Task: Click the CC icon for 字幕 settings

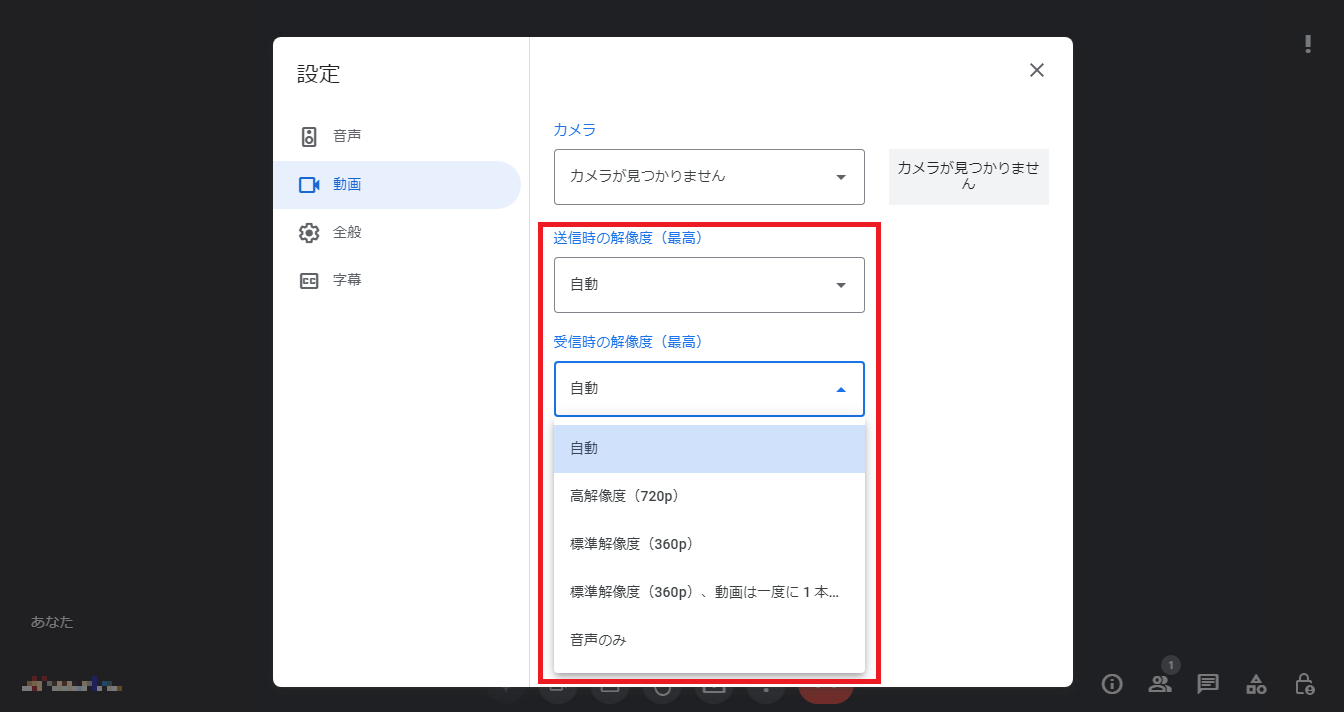Action: (309, 281)
